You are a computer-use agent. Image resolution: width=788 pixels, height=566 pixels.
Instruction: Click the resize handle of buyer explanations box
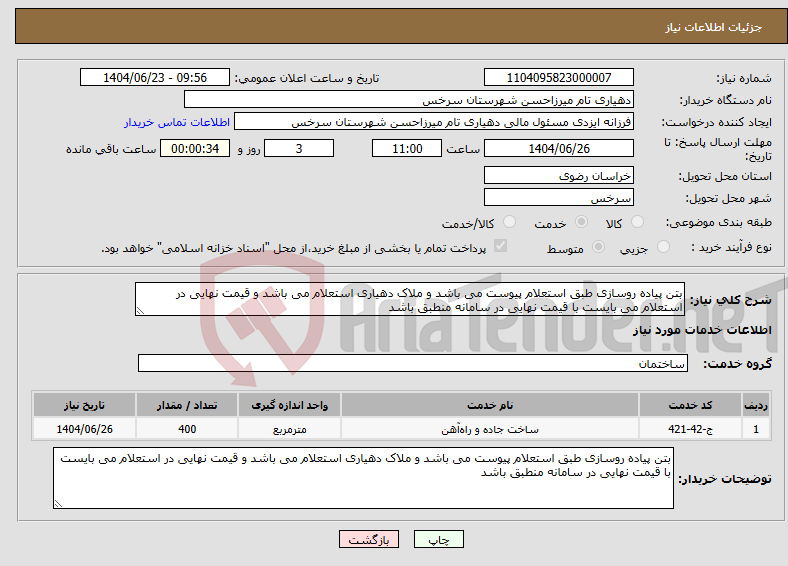[59, 503]
